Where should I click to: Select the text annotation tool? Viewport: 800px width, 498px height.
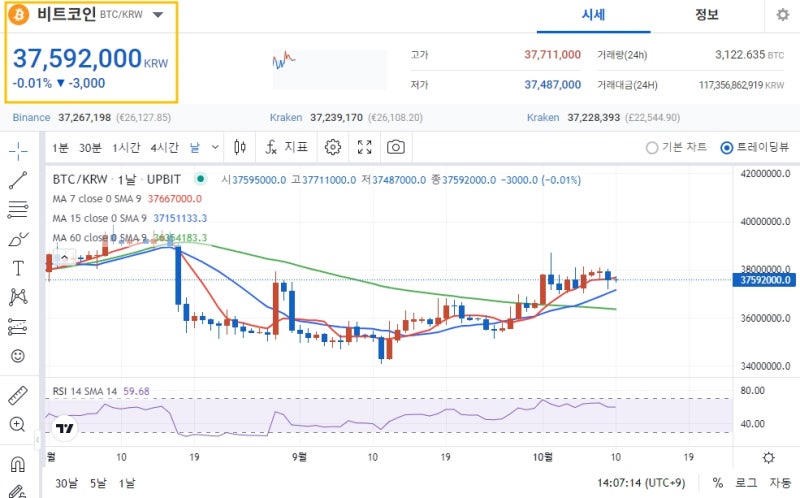pyautogui.click(x=18, y=268)
